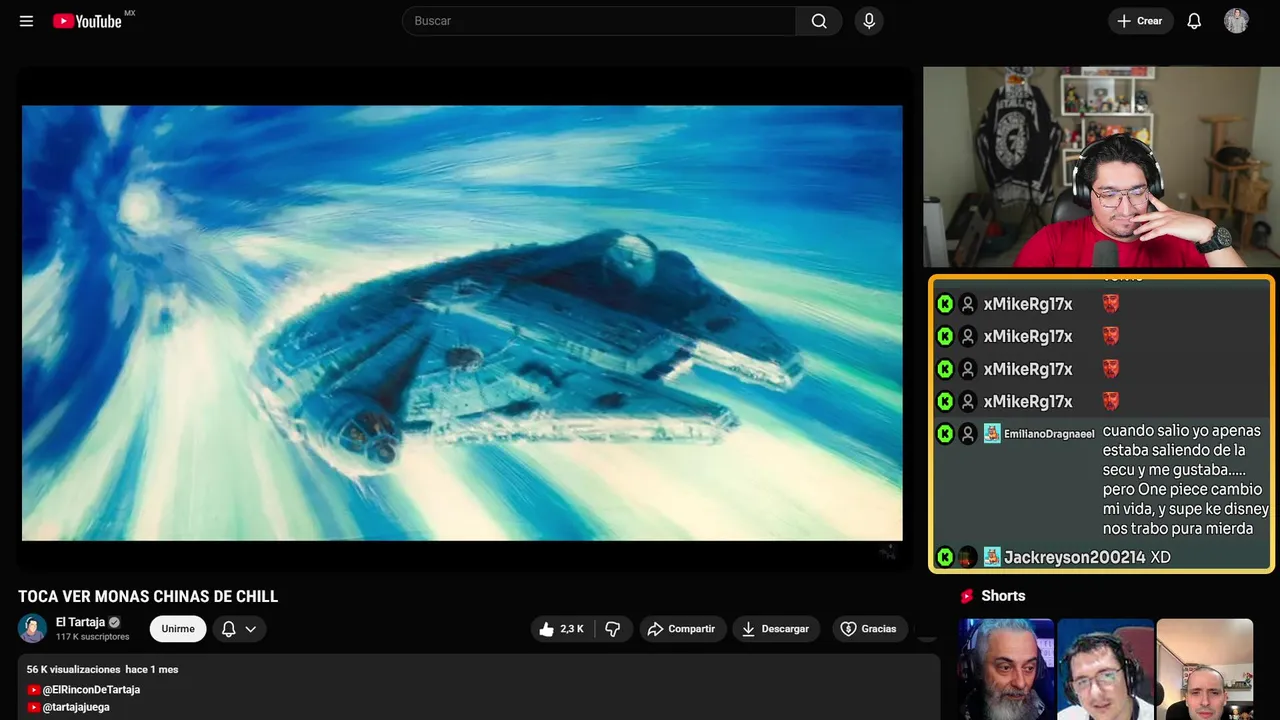
Task: Open the @tartajajuega channel link
Action: click(x=76, y=707)
